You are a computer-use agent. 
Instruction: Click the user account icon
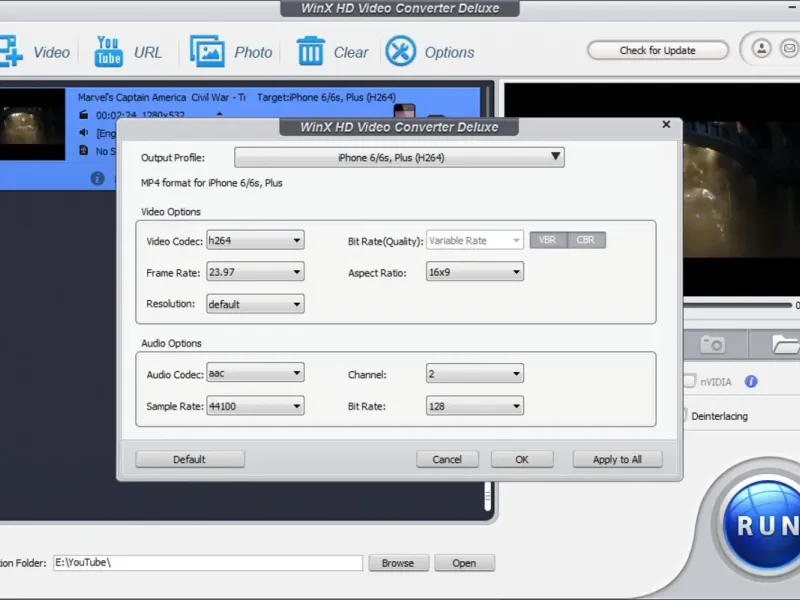click(x=761, y=49)
